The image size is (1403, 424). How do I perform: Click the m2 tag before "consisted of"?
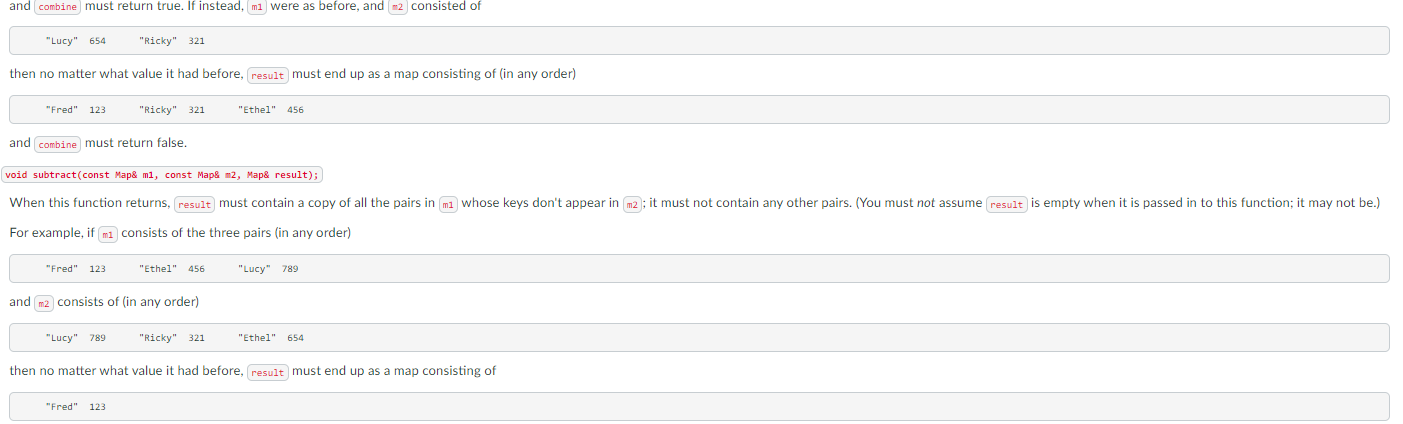pos(398,7)
